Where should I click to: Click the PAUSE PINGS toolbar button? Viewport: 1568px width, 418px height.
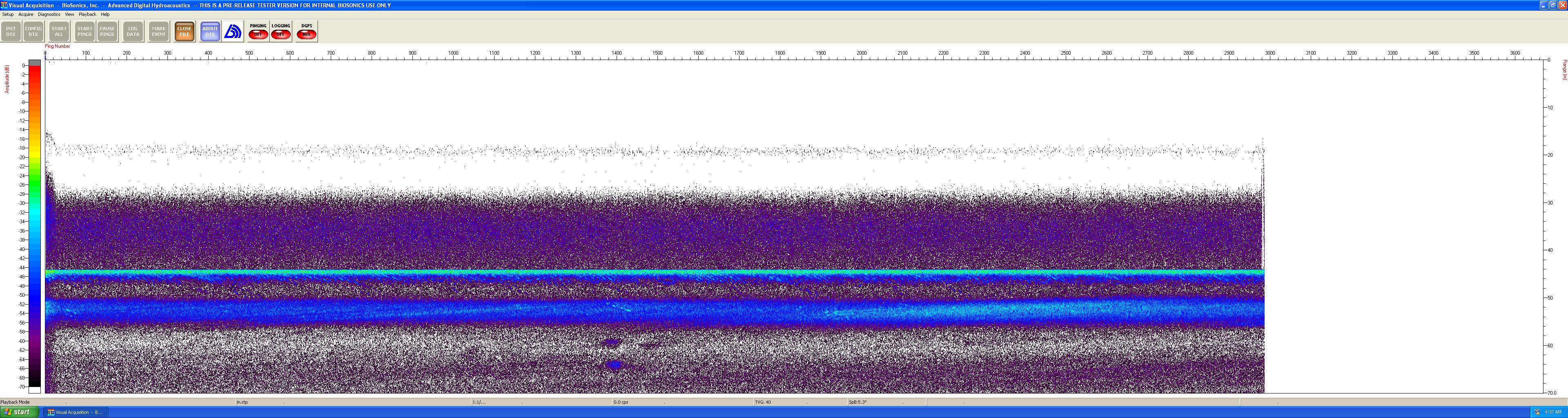(107, 32)
